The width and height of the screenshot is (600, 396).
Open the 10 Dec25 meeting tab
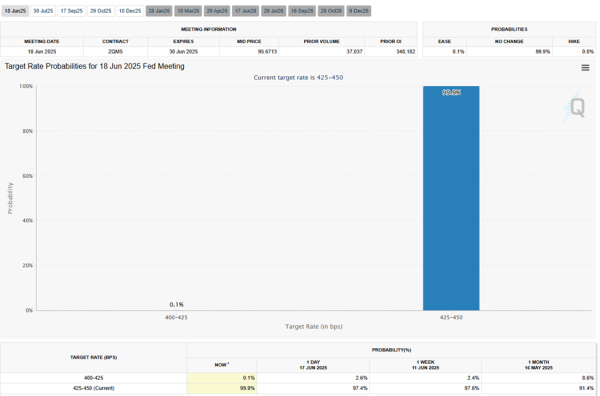click(x=130, y=11)
